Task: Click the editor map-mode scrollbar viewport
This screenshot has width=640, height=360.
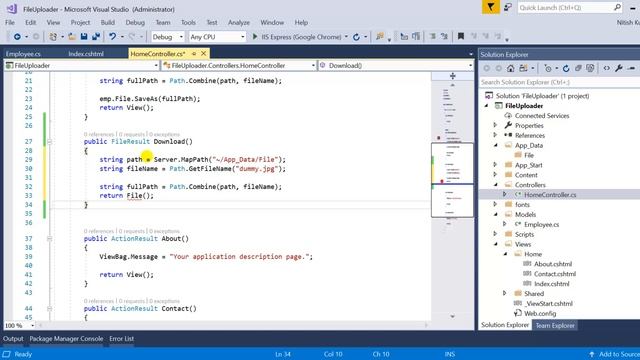Action: click(452, 180)
